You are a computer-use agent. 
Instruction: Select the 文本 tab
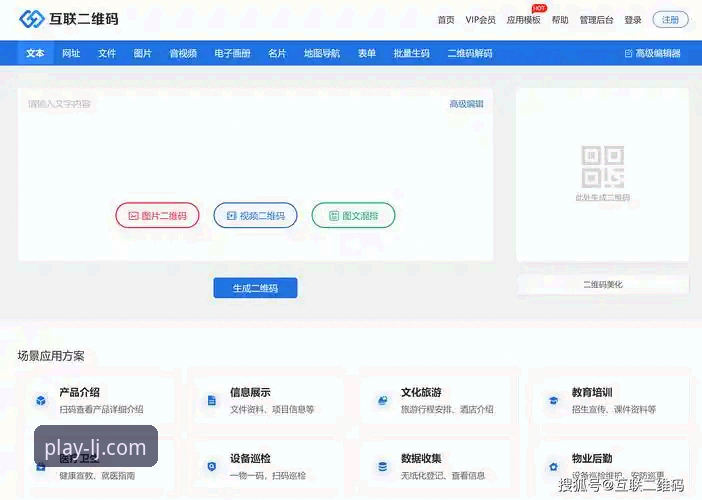(x=35, y=53)
